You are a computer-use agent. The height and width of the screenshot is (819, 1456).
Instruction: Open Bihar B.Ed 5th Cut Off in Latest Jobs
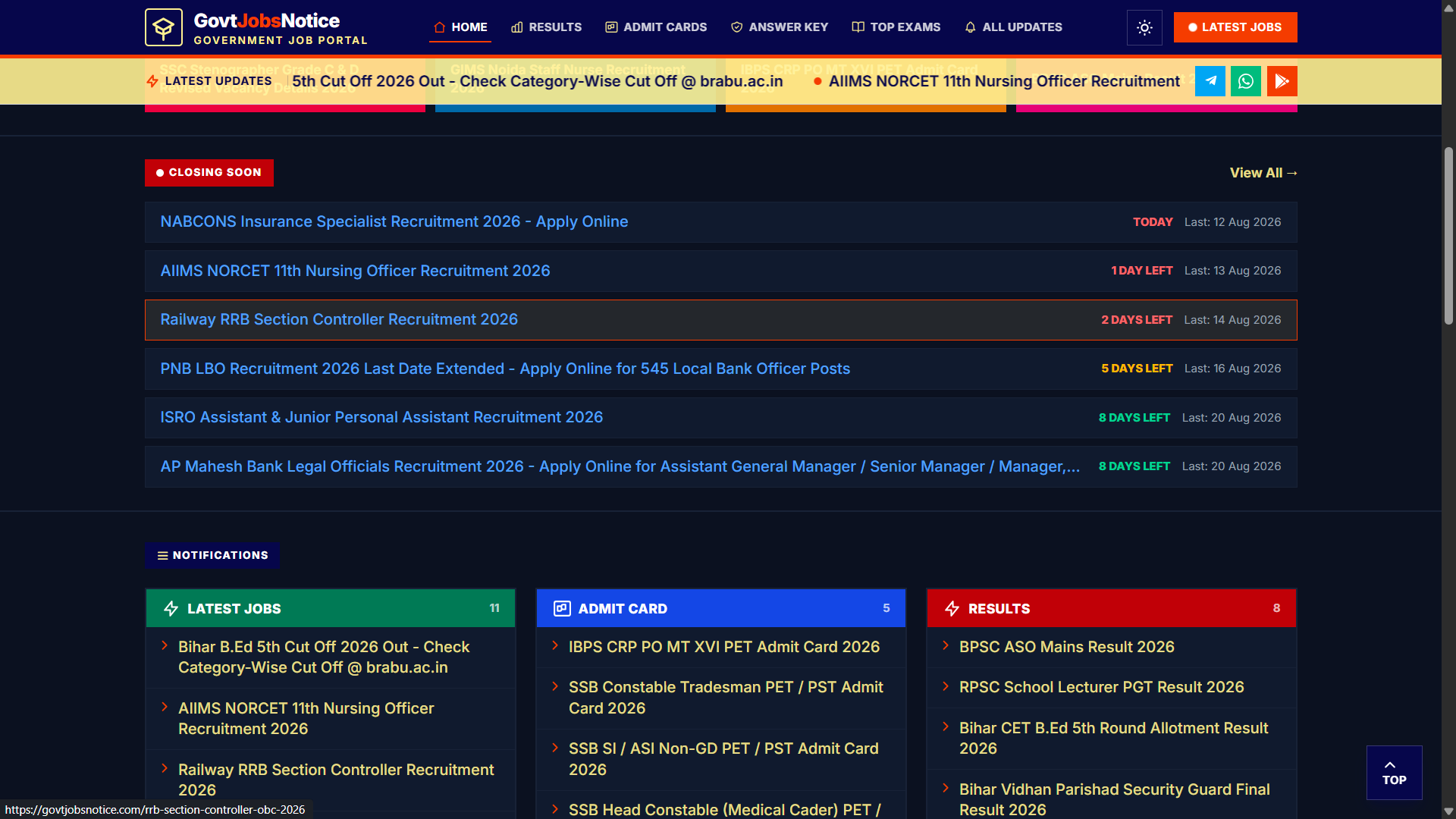pyautogui.click(x=324, y=657)
